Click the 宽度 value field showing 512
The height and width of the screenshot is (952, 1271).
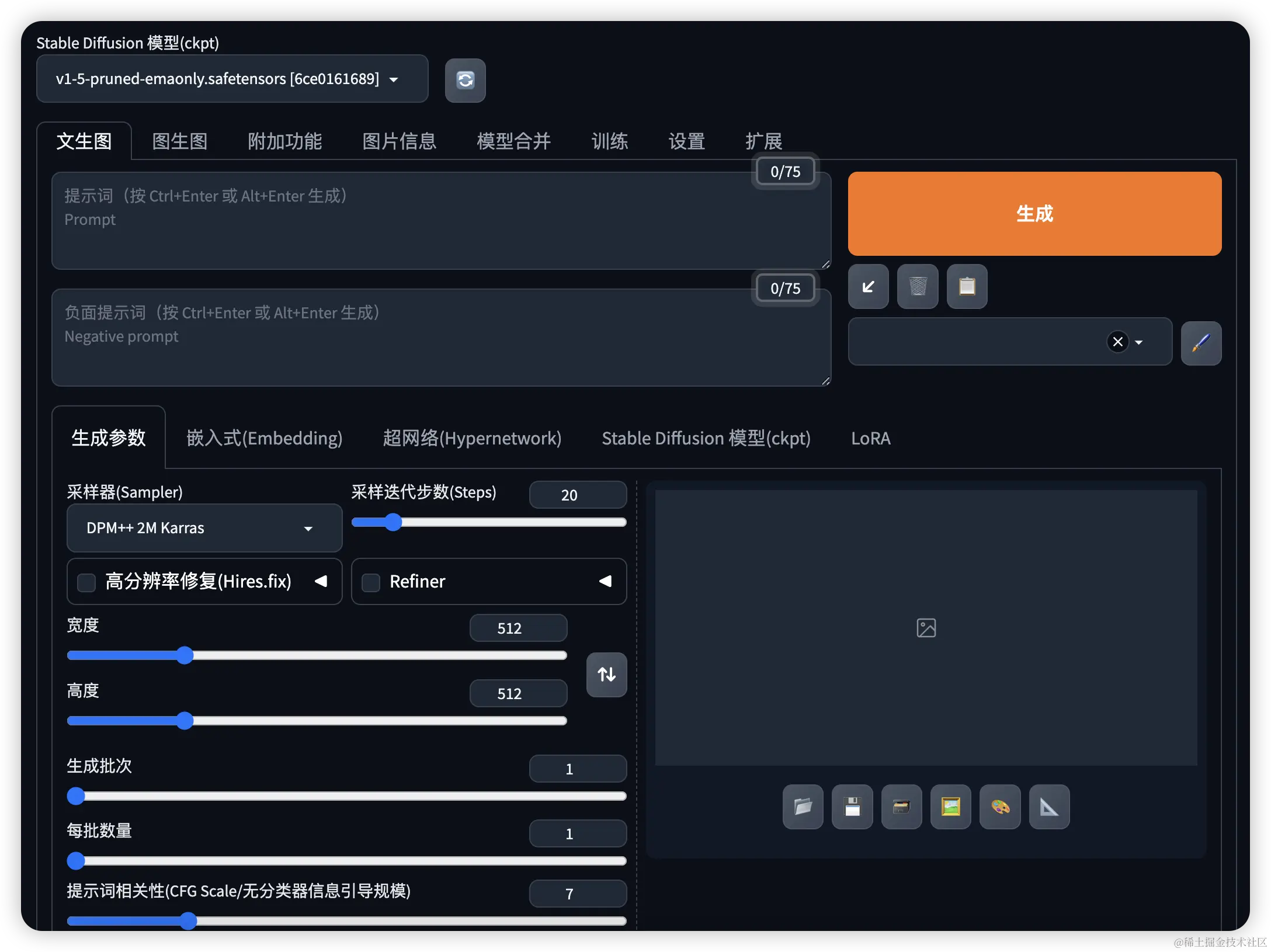click(x=518, y=628)
